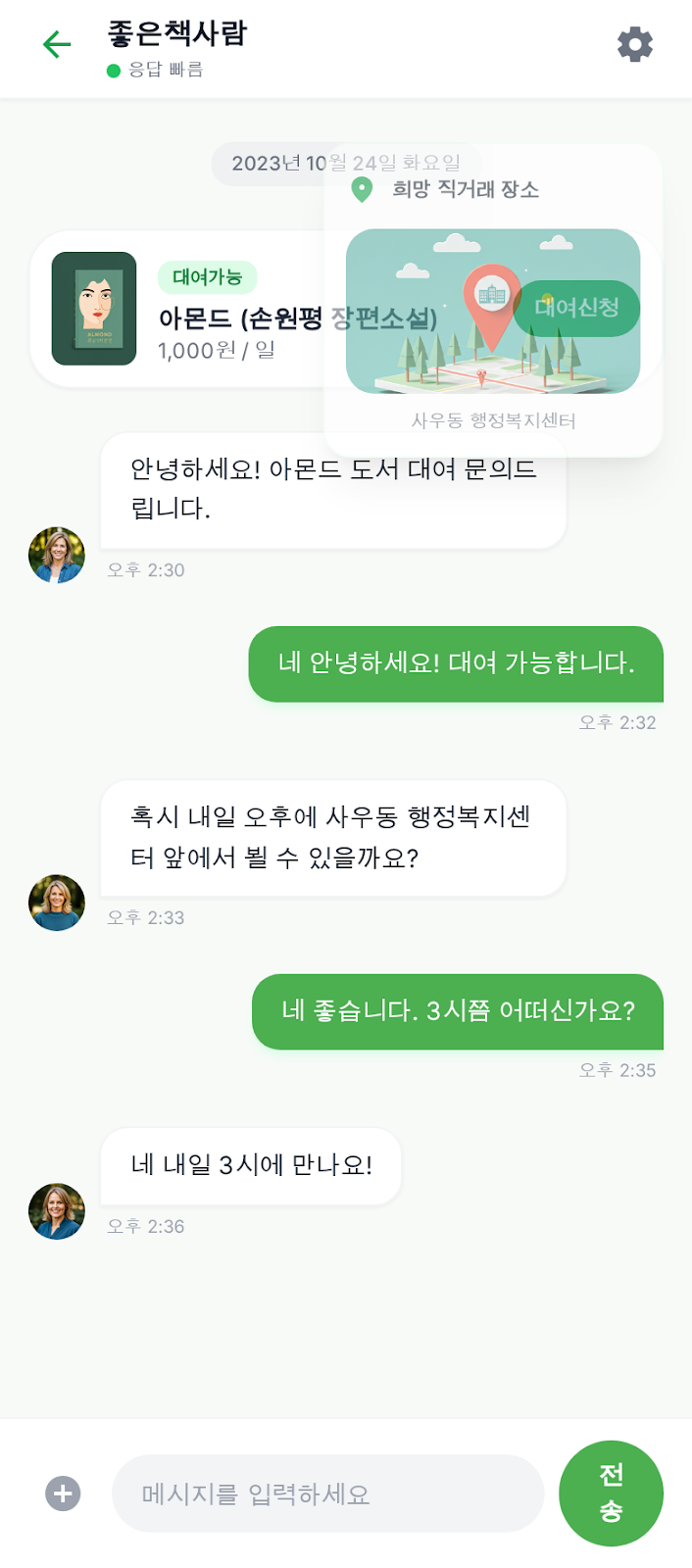Tap the profile photo beside the last message

(x=56, y=1210)
